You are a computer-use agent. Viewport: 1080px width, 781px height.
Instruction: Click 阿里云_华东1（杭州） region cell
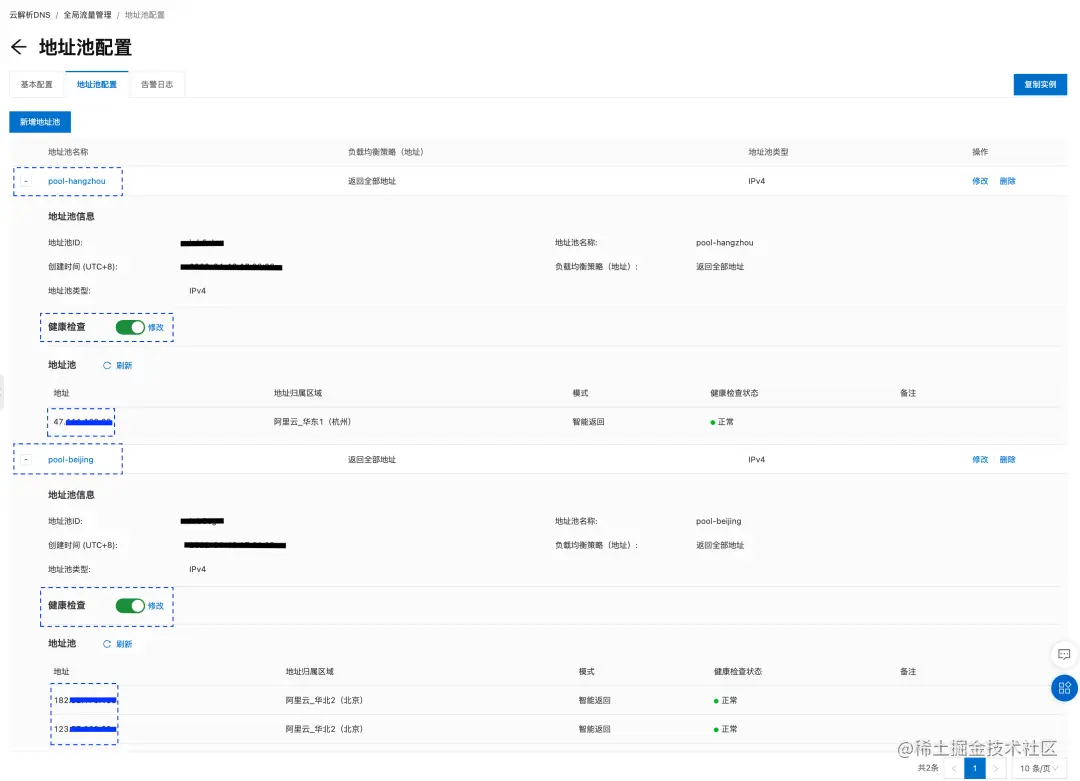pyautogui.click(x=313, y=421)
